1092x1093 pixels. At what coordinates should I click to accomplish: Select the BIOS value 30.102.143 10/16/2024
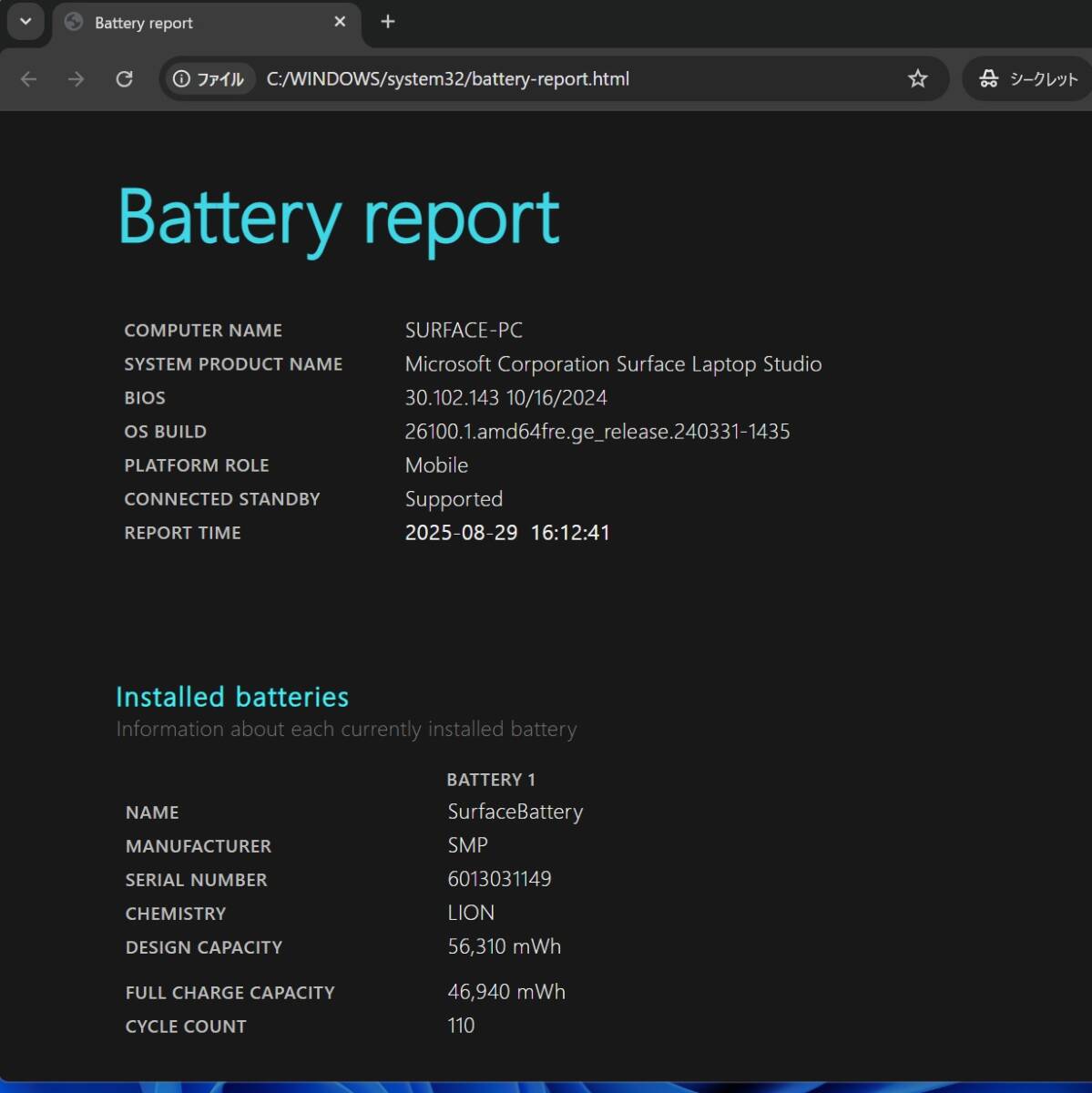[505, 398]
